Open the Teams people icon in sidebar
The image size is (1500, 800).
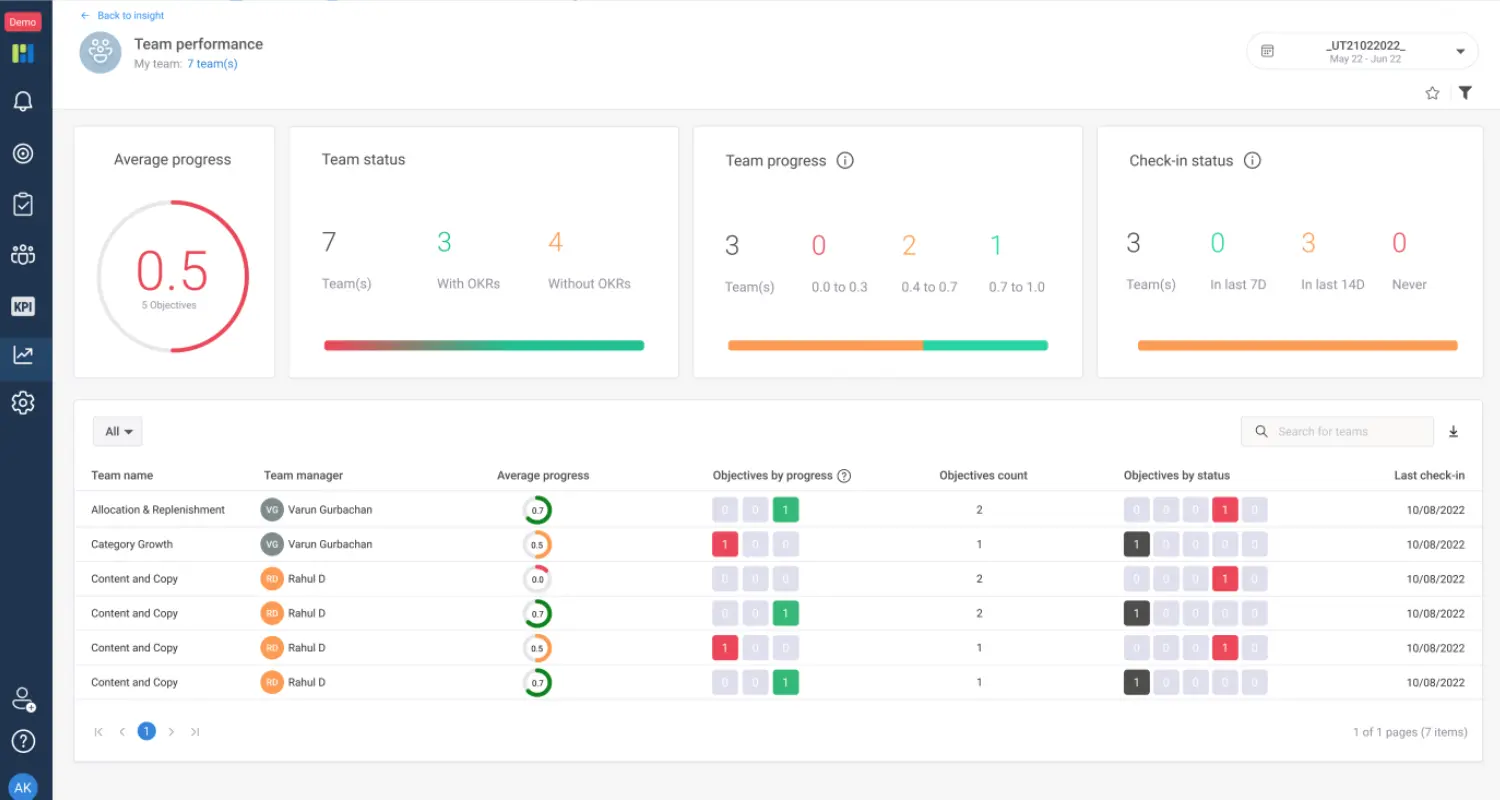[25, 254]
